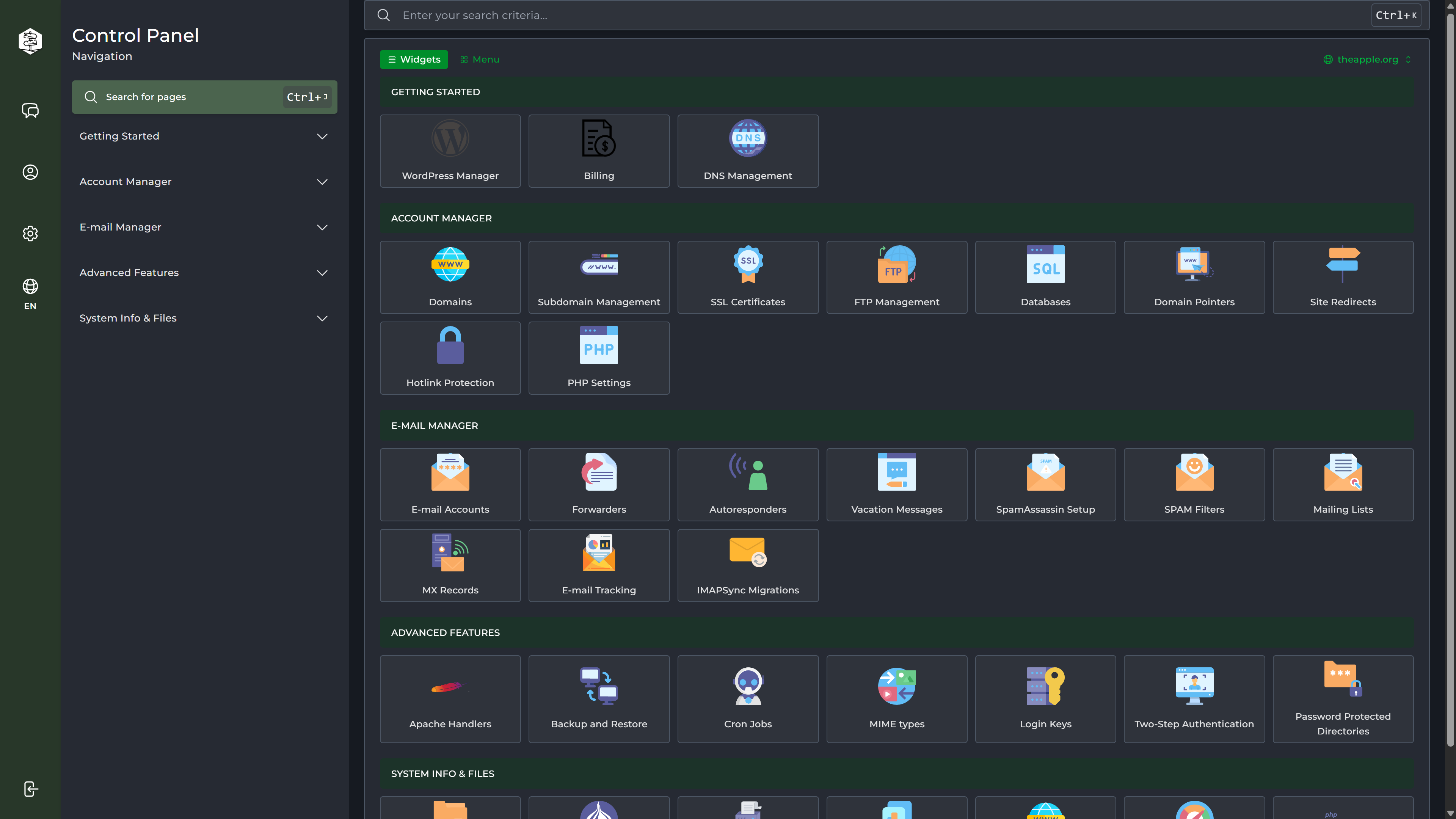The image size is (1456, 819).
Task: Expand Getting Started navigation section
Action: (204, 136)
